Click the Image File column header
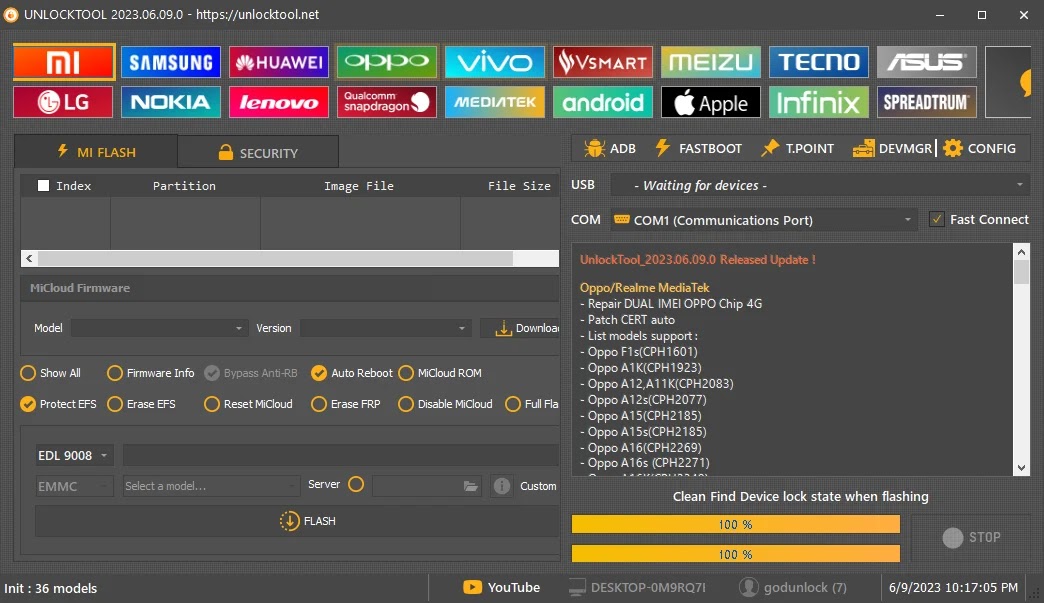Screen dimensions: 1044x603 (359, 186)
